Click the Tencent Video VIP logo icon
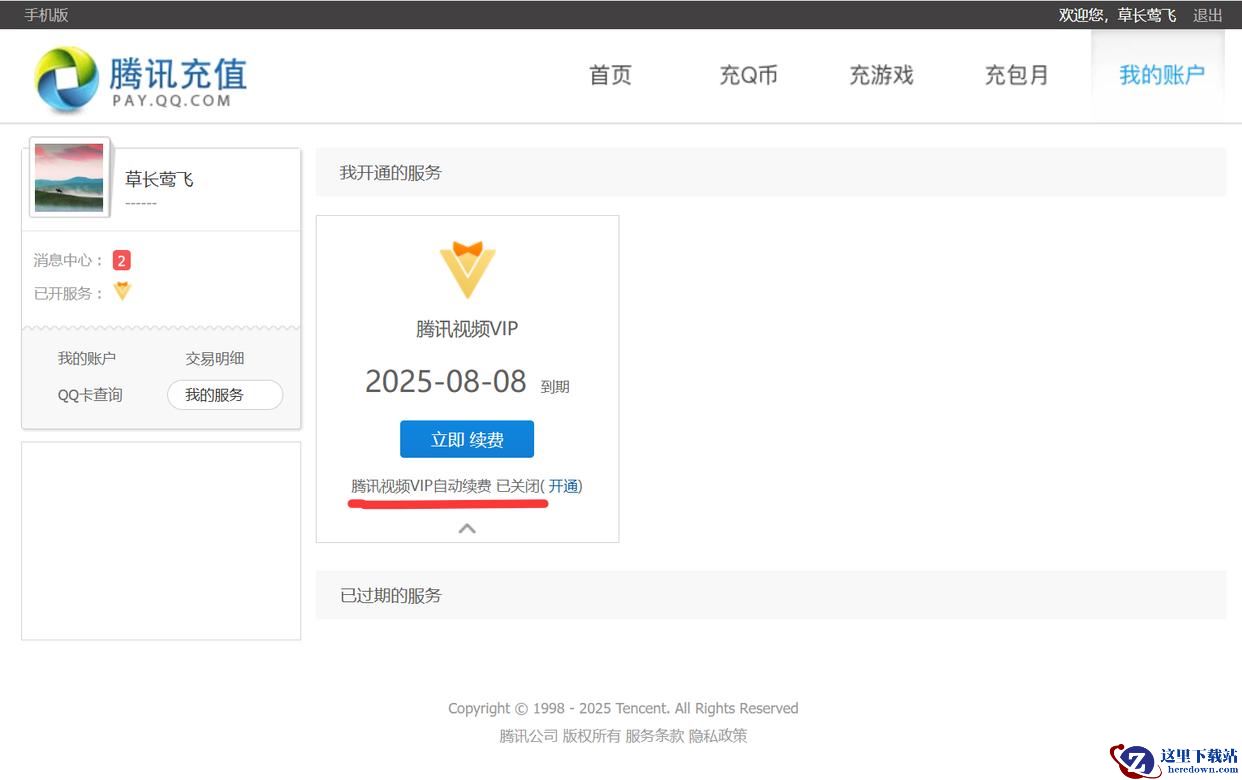1242x780 pixels. (467, 269)
